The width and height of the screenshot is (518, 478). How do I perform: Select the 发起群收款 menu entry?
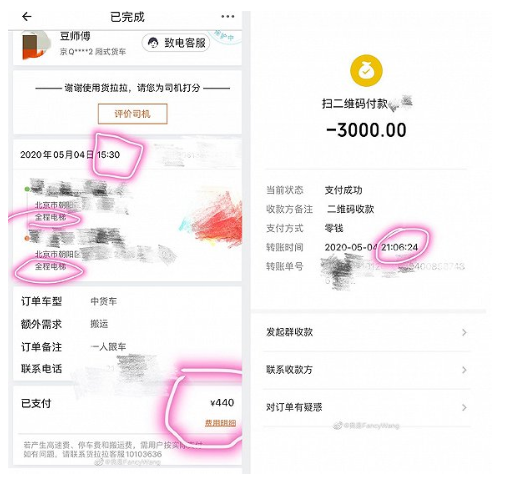366,332
